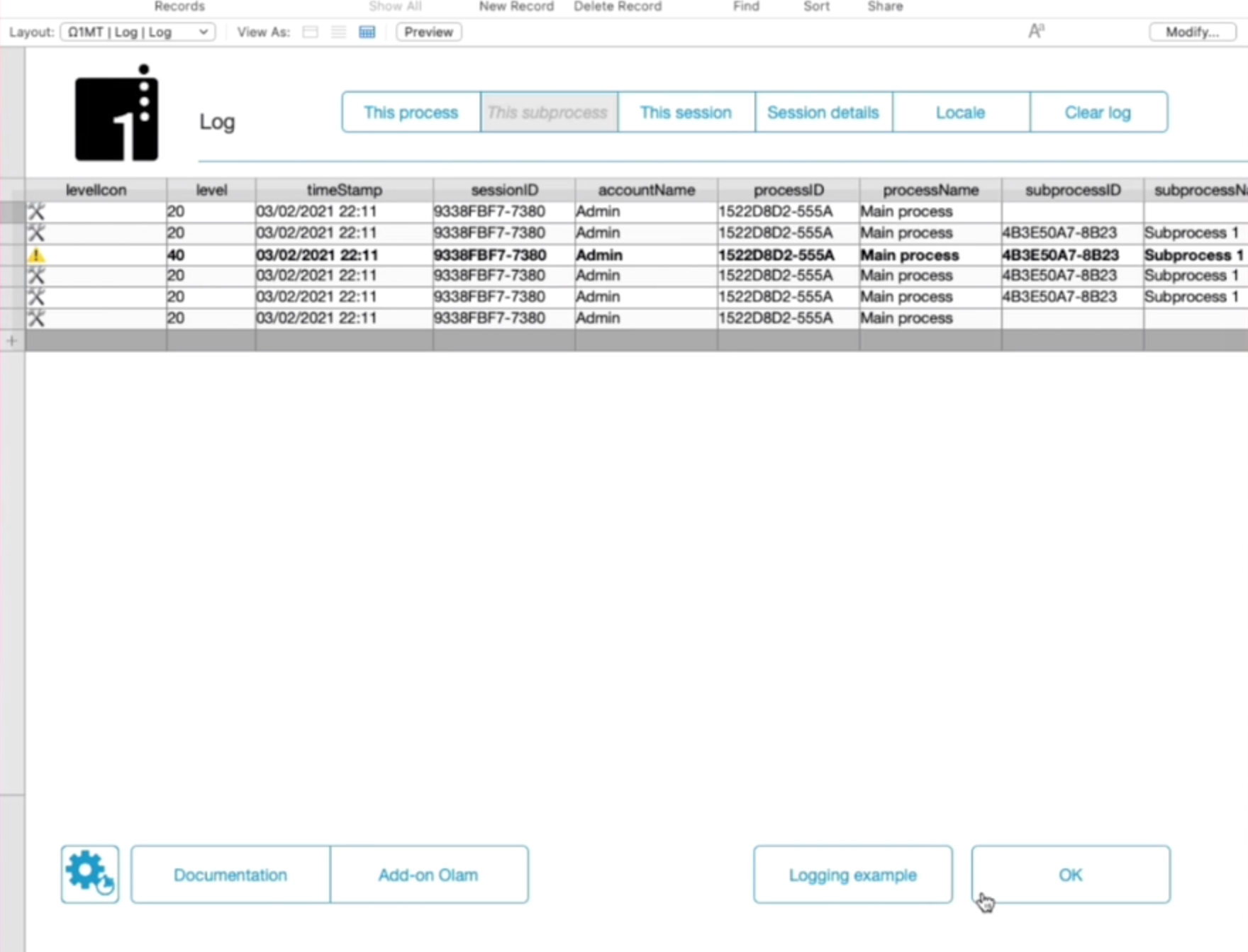Select the Table view icon

(367, 32)
